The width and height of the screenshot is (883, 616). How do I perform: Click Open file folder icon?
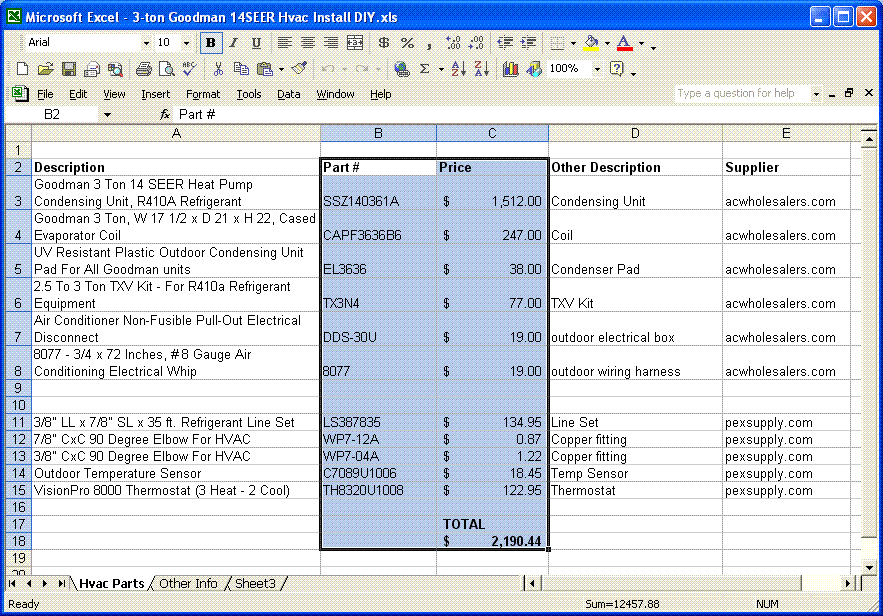pyautogui.click(x=45, y=69)
